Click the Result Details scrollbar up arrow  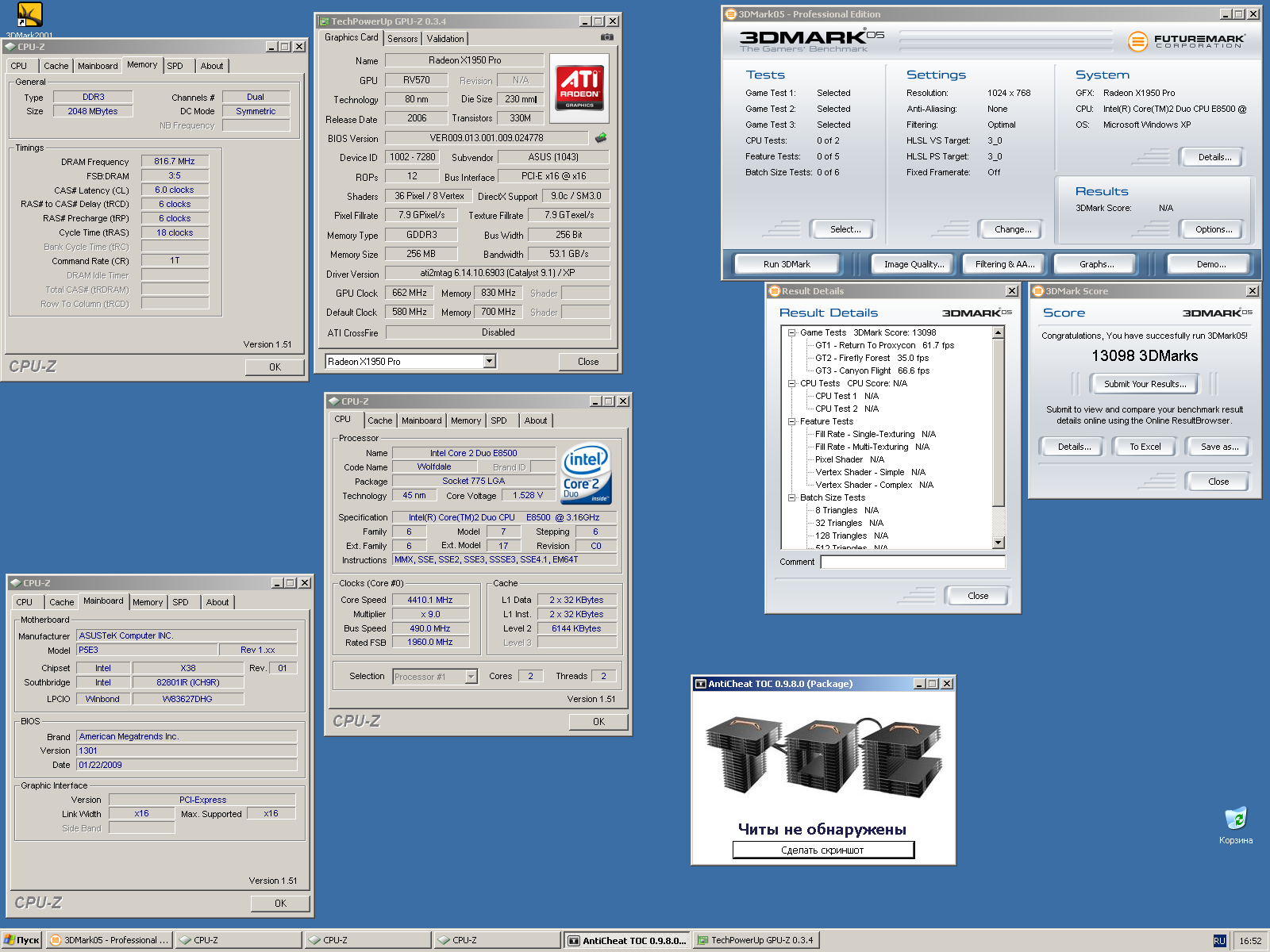(x=999, y=333)
